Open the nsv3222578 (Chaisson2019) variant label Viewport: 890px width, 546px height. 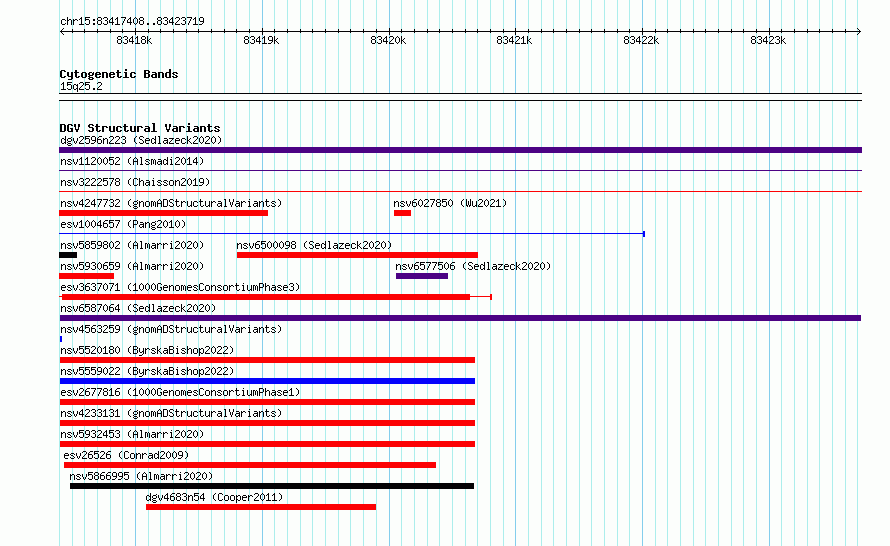(135, 182)
